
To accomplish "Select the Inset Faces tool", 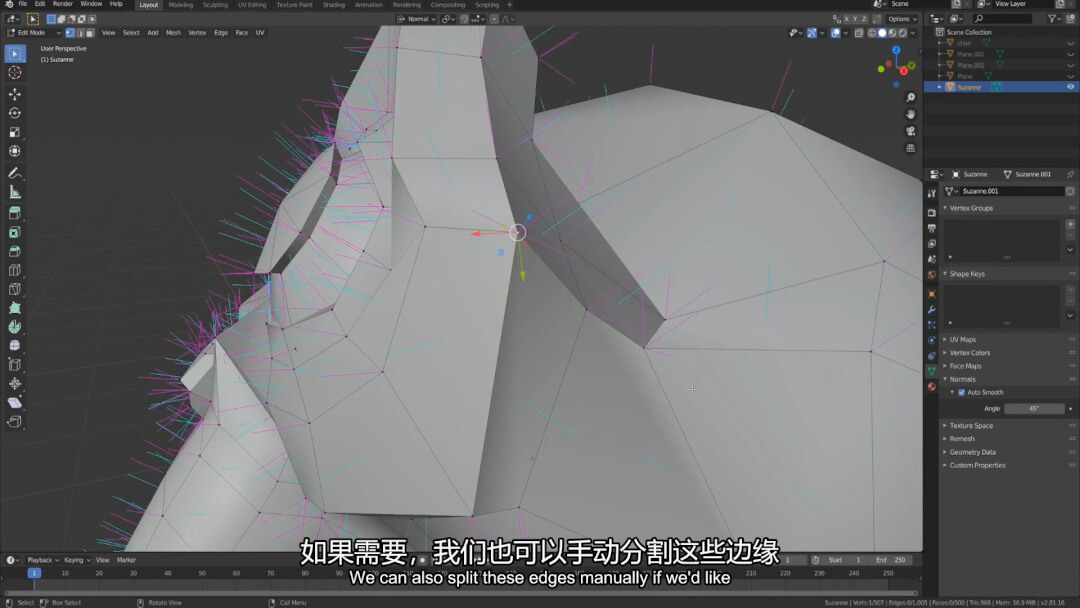I will [x=14, y=233].
